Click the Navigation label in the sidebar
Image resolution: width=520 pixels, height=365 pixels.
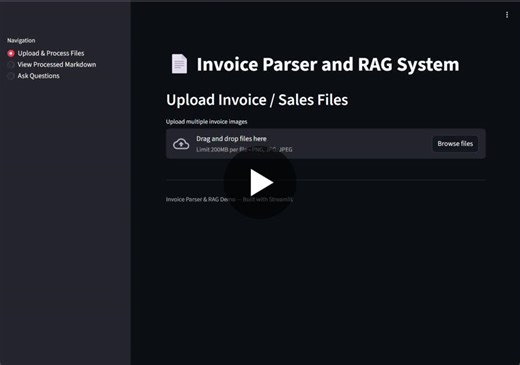21,40
